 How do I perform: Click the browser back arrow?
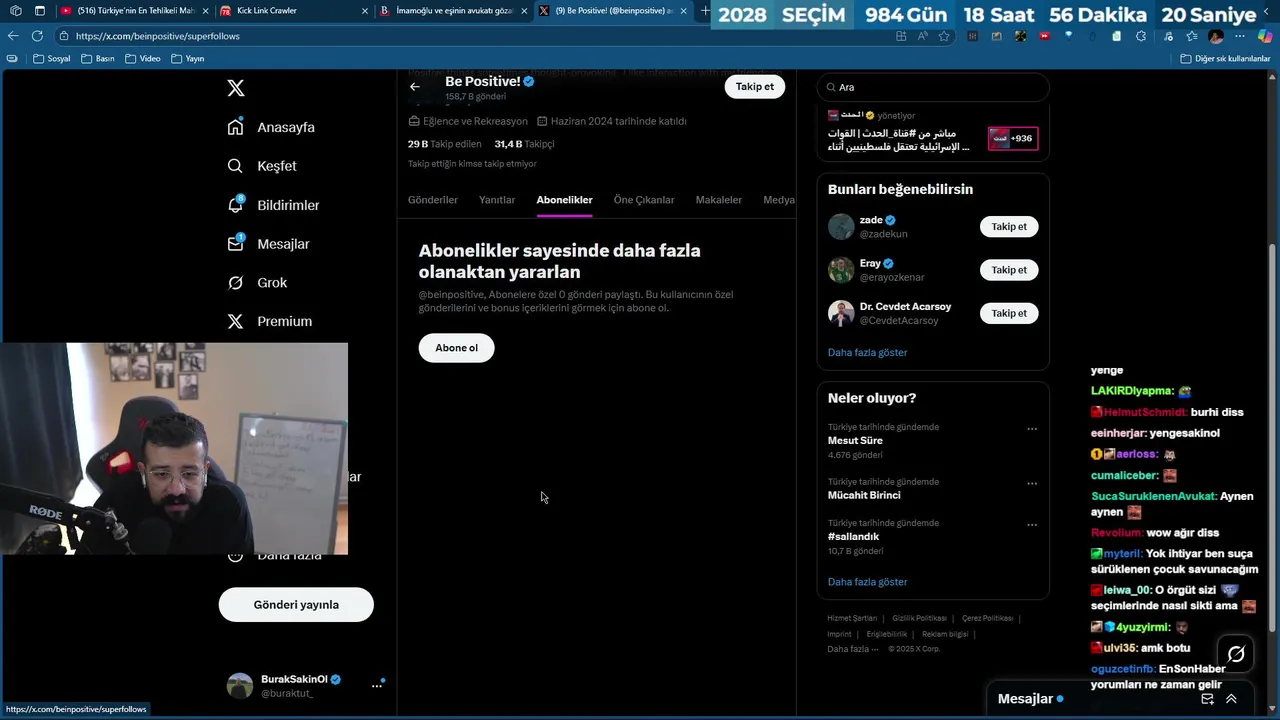click(x=13, y=36)
